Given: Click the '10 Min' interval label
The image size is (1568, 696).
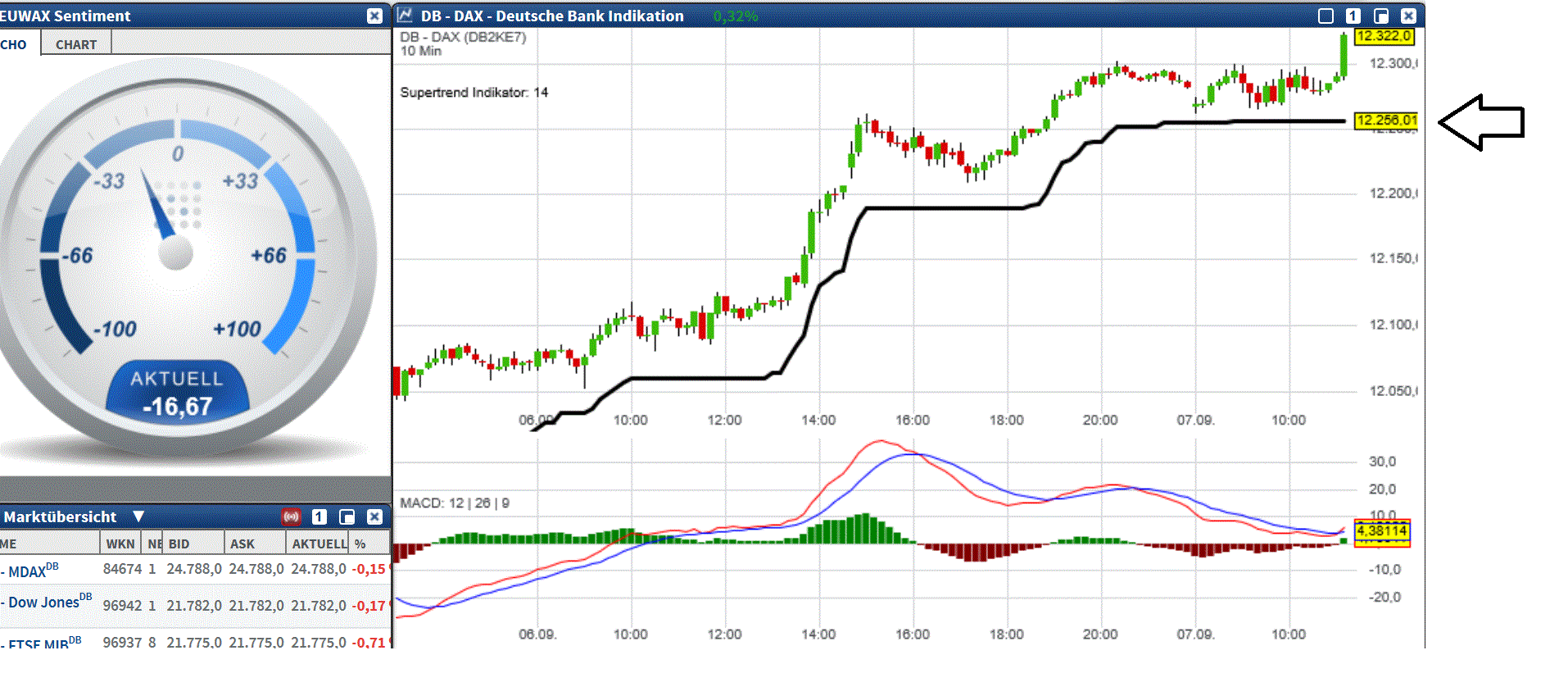Looking at the screenshot, I should (x=420, y=51).
